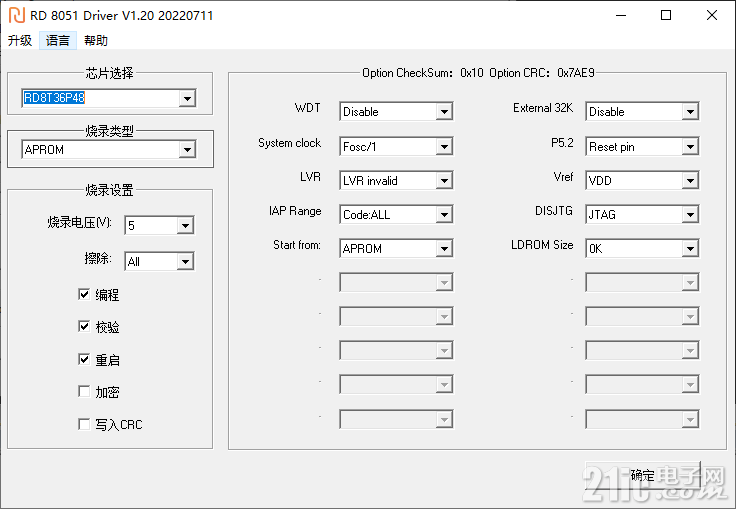Click the RD app logo icon
The image size is (736, 509).
pyautogui.click(x=17, y=15)
